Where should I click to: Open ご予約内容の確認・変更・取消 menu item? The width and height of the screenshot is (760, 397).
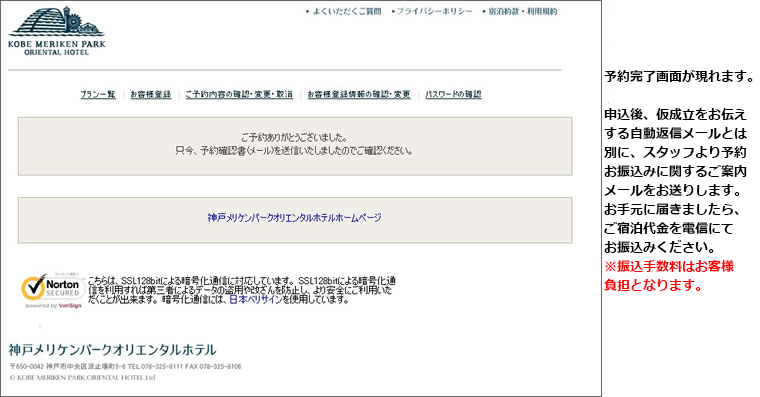[239, 95]
